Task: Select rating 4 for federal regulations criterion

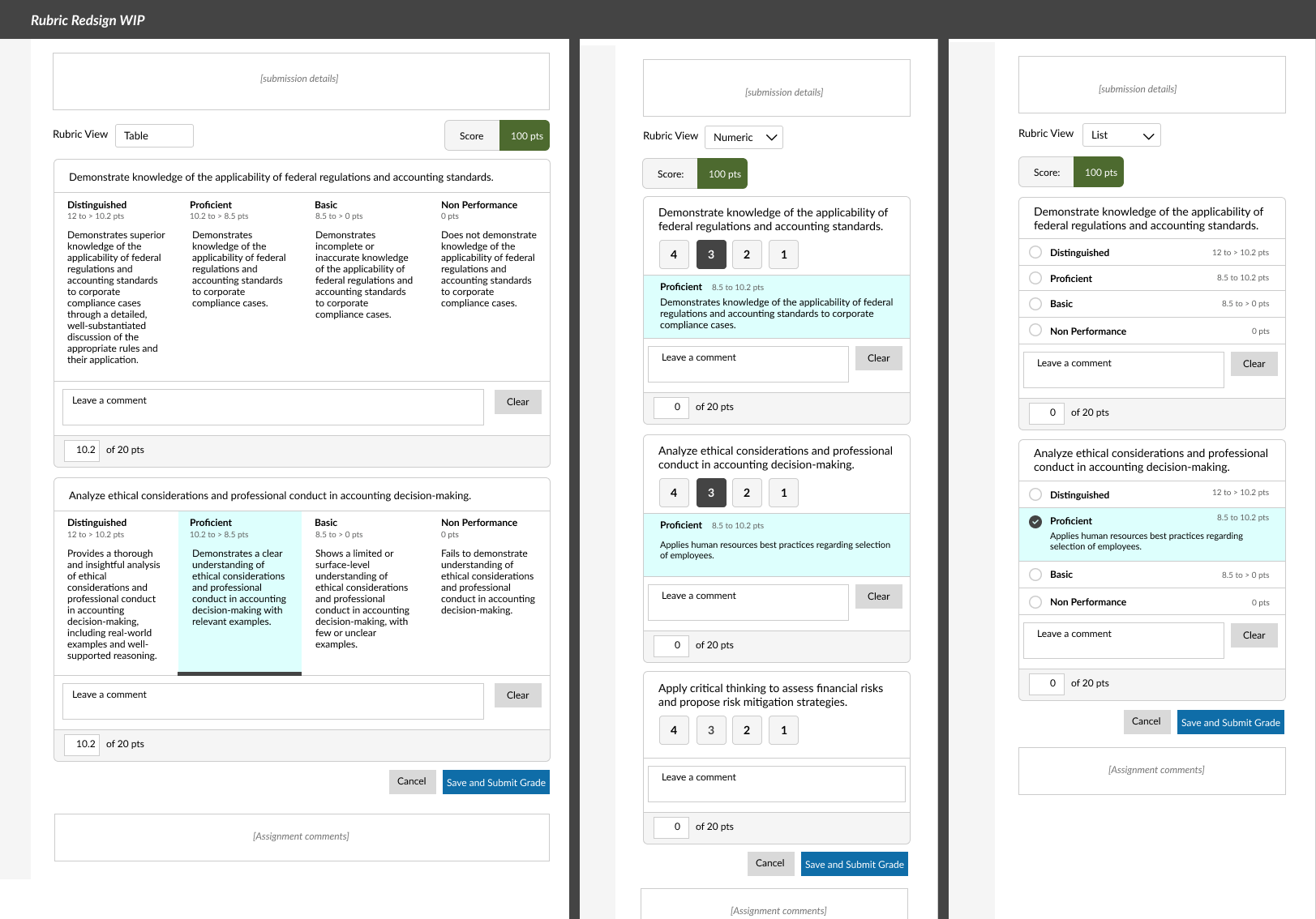Action: coord(673,254)
